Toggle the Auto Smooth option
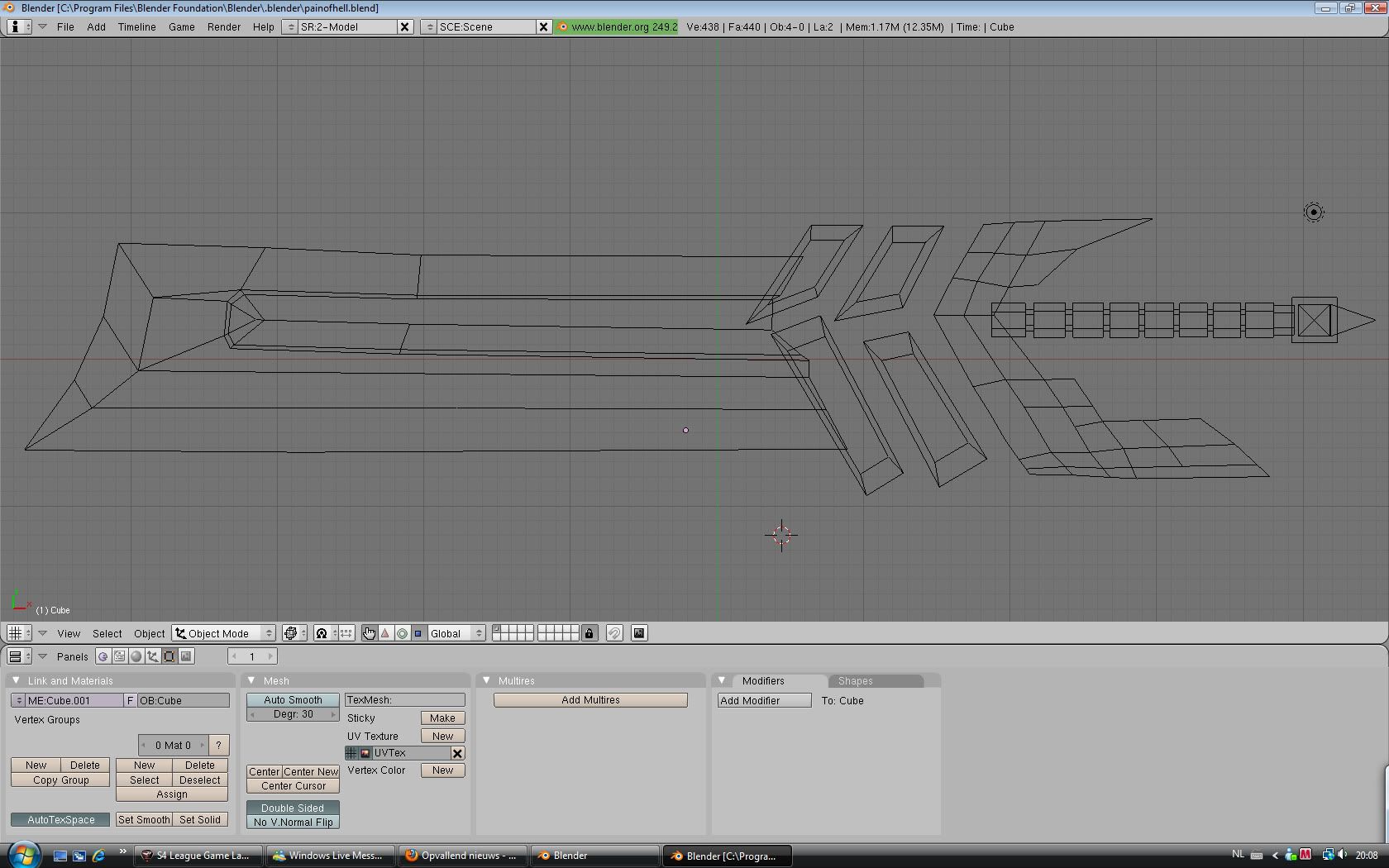 point(293,700)
